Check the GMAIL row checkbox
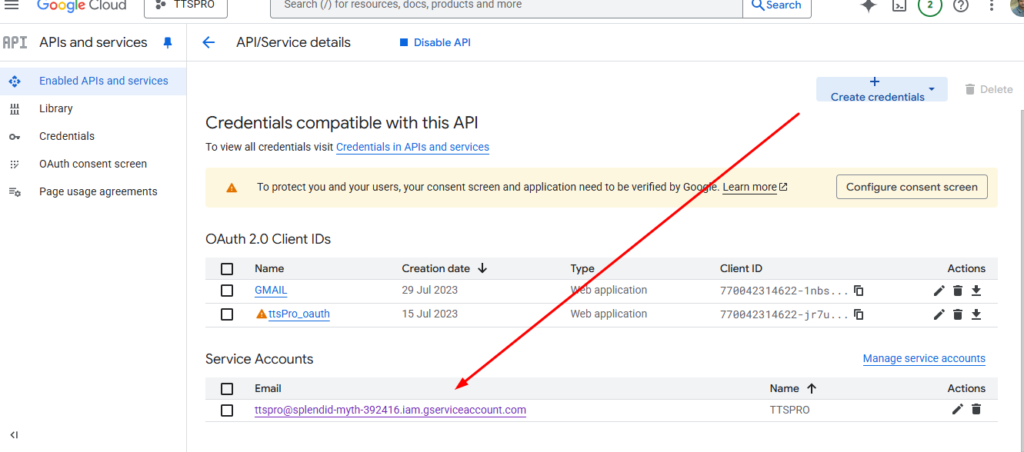Image resolution: width=1024 pixels, height=452 pixels. (227, 291)
